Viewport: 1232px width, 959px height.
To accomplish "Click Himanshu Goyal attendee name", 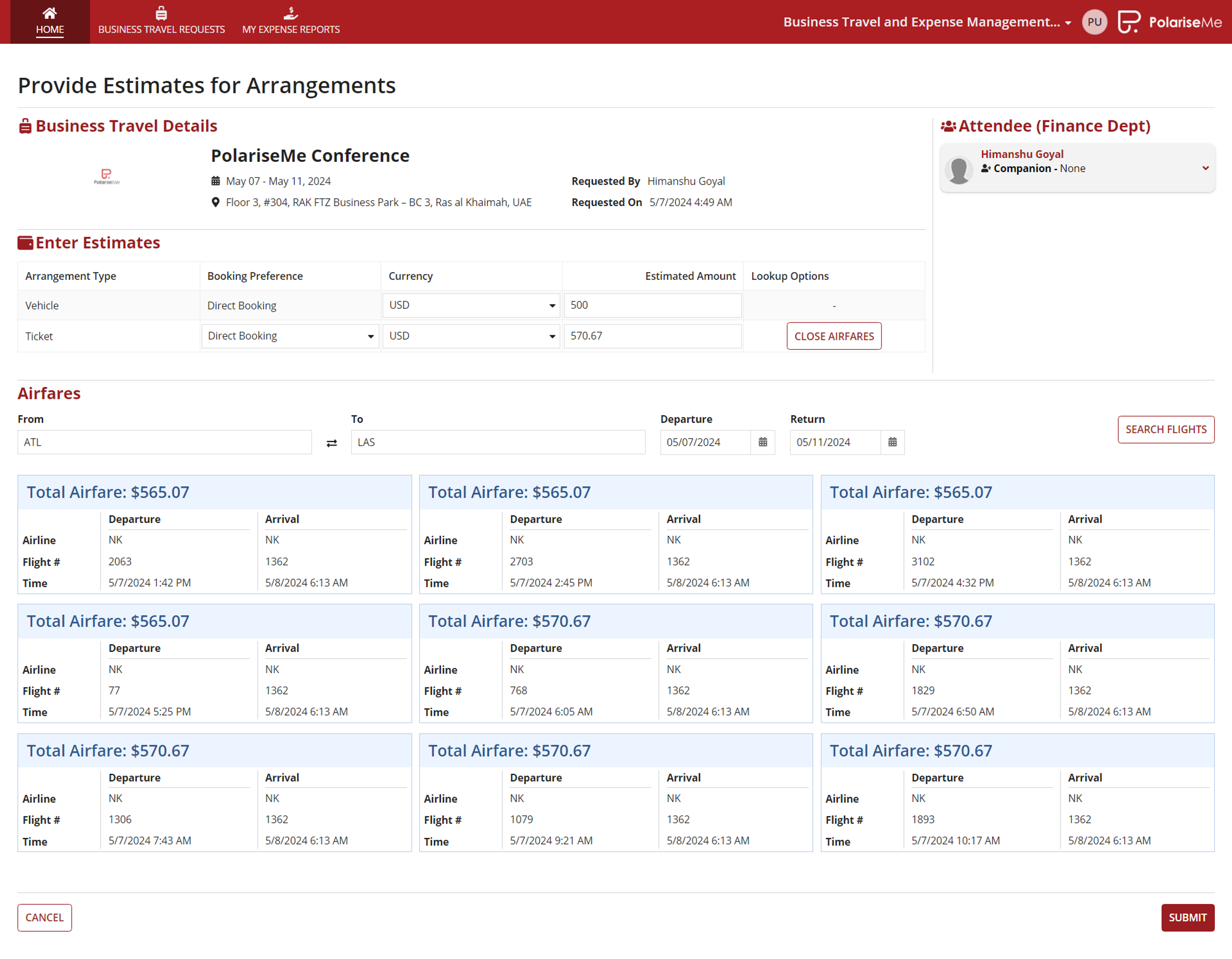I will (1022, 154).
